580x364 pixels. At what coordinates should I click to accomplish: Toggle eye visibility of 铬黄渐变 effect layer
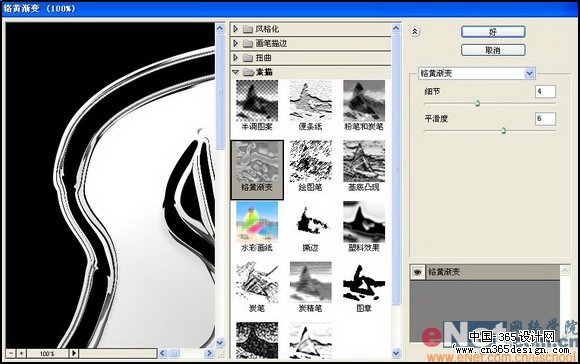coord(418,272)
